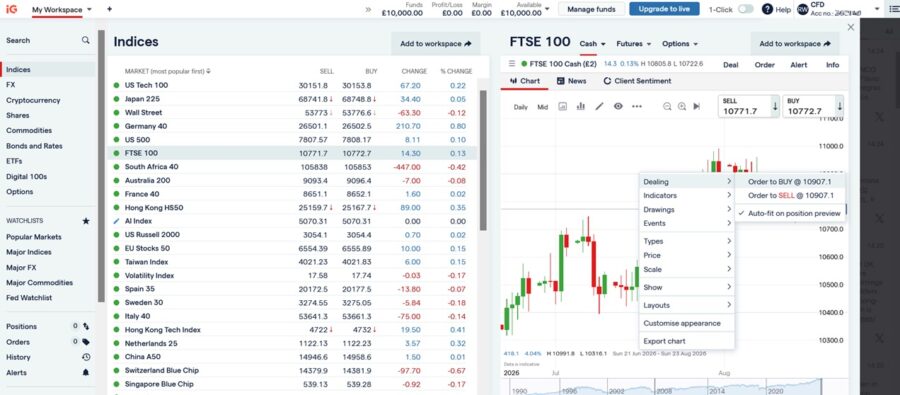Toggle chart visibility eye icon
900x395 pixels.
[618, 106]
